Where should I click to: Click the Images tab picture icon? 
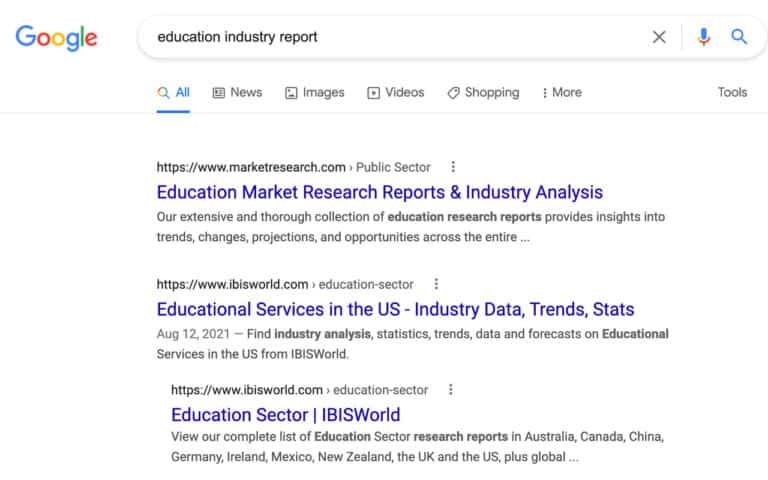click(291, 93)
